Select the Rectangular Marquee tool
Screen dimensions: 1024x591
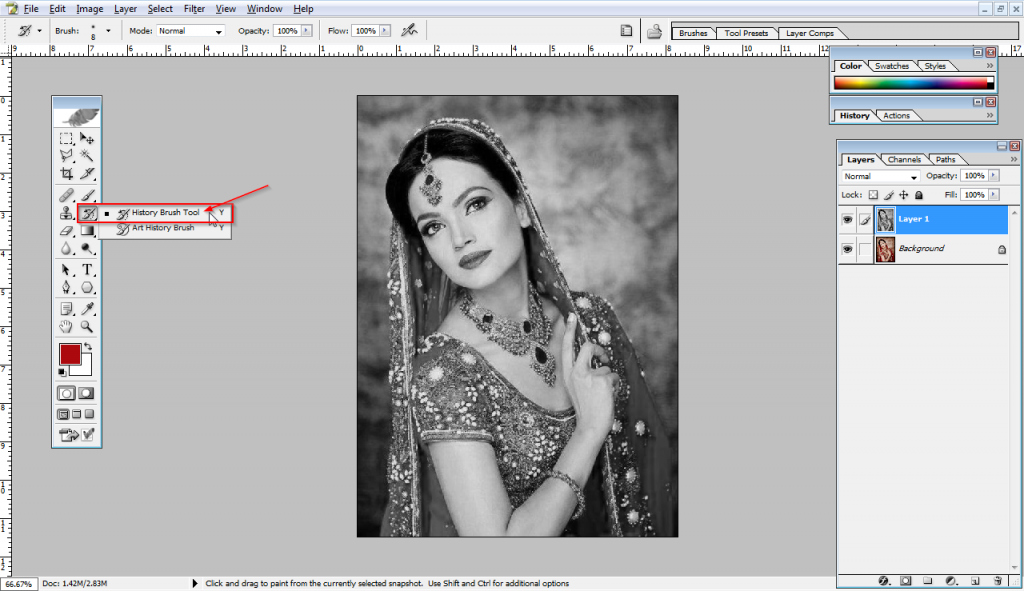pos(66,138)
